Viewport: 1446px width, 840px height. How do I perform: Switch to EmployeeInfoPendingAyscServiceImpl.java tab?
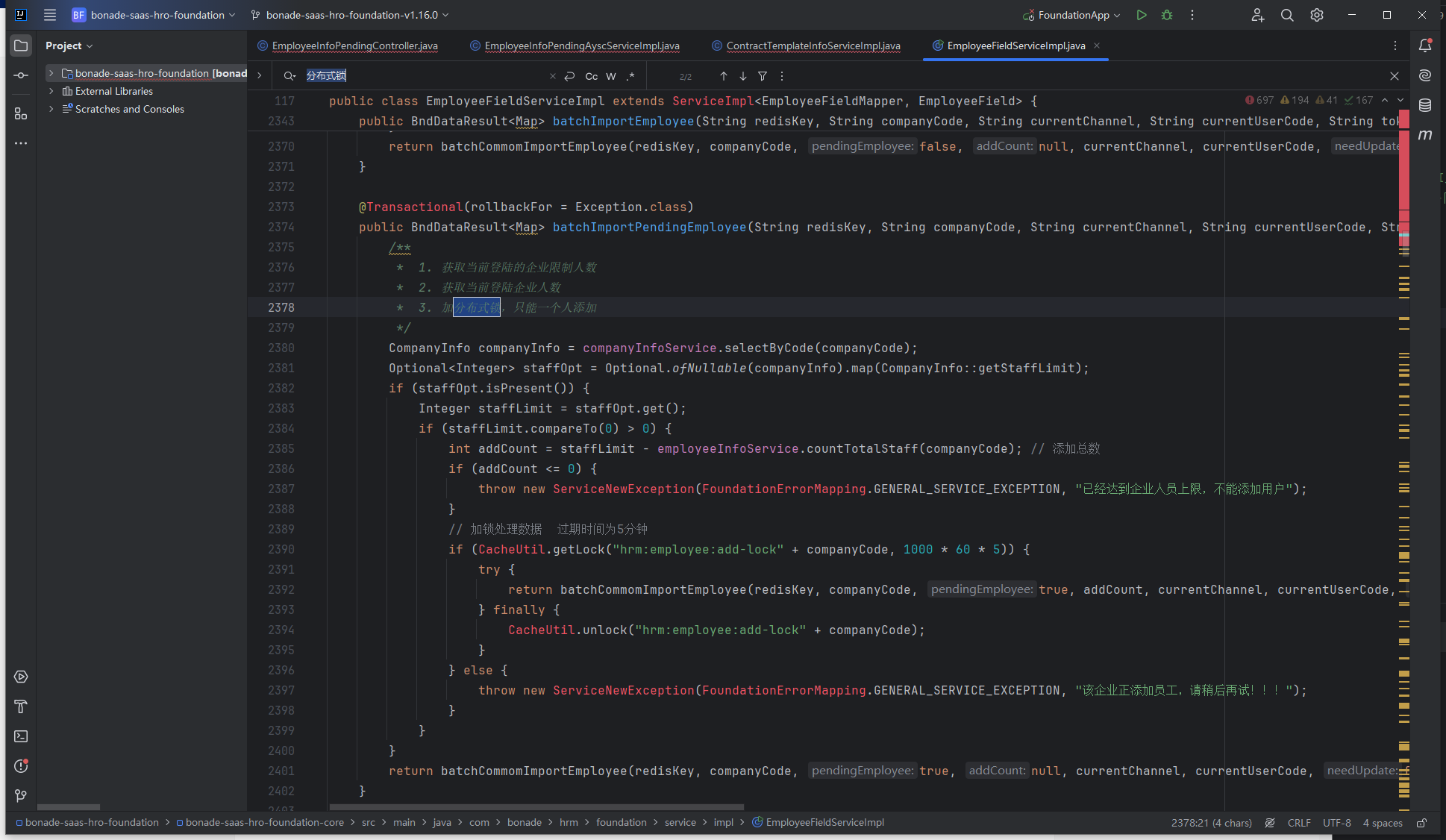(575, 46)
